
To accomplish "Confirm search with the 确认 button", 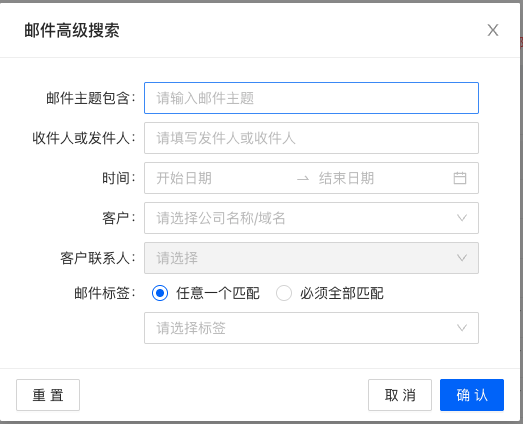I will 472,395.
